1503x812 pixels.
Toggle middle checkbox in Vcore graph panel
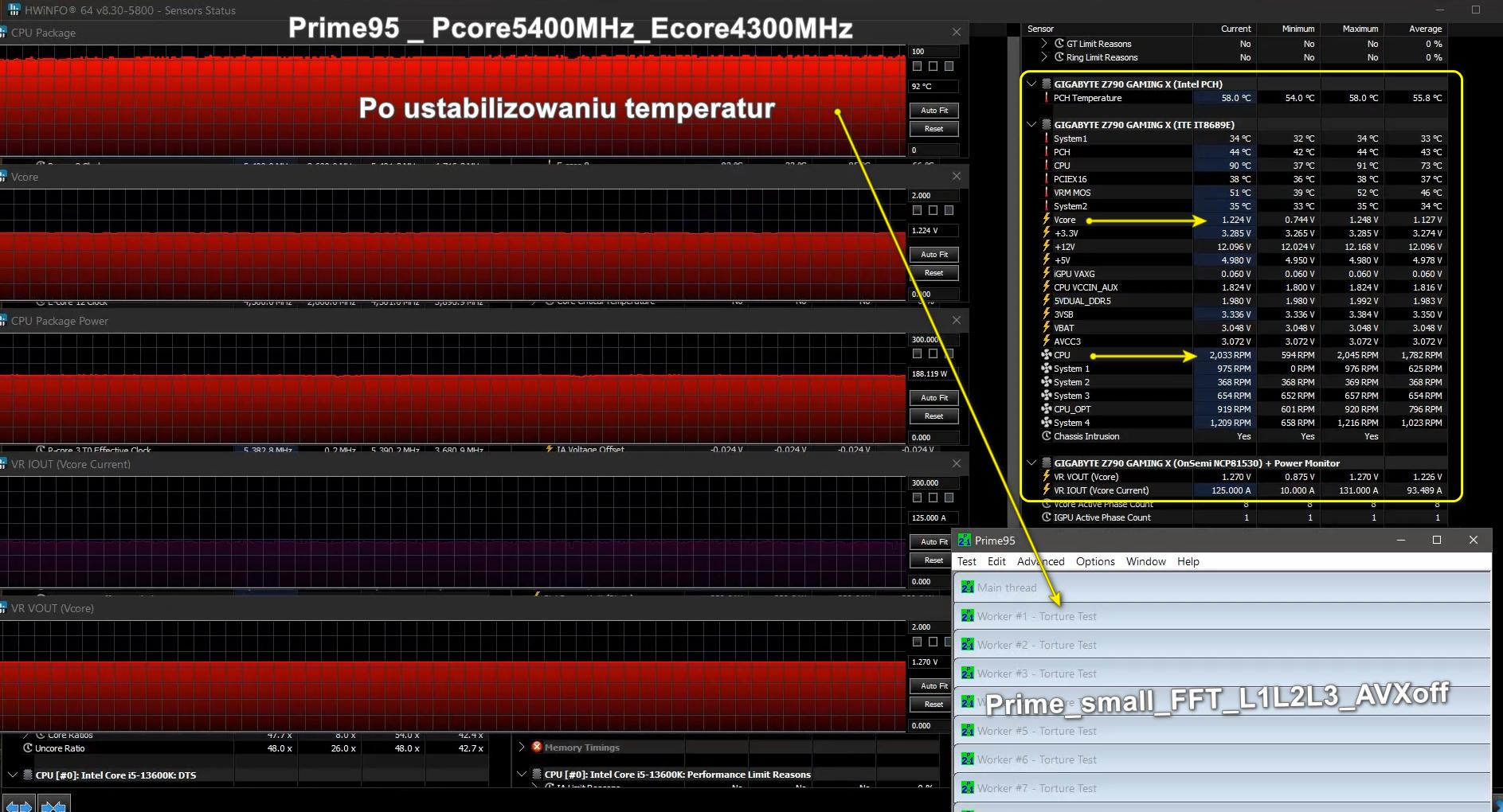[x=933, y=211]
